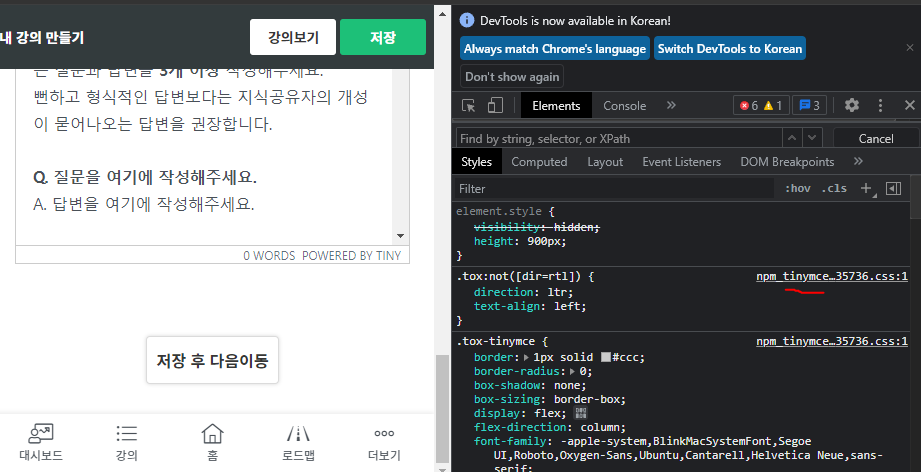Image resolution: width=921 pixels, height=472 pixels.
Task: Open the 대시보드 dashboard icon
Action: pos(42,433)
